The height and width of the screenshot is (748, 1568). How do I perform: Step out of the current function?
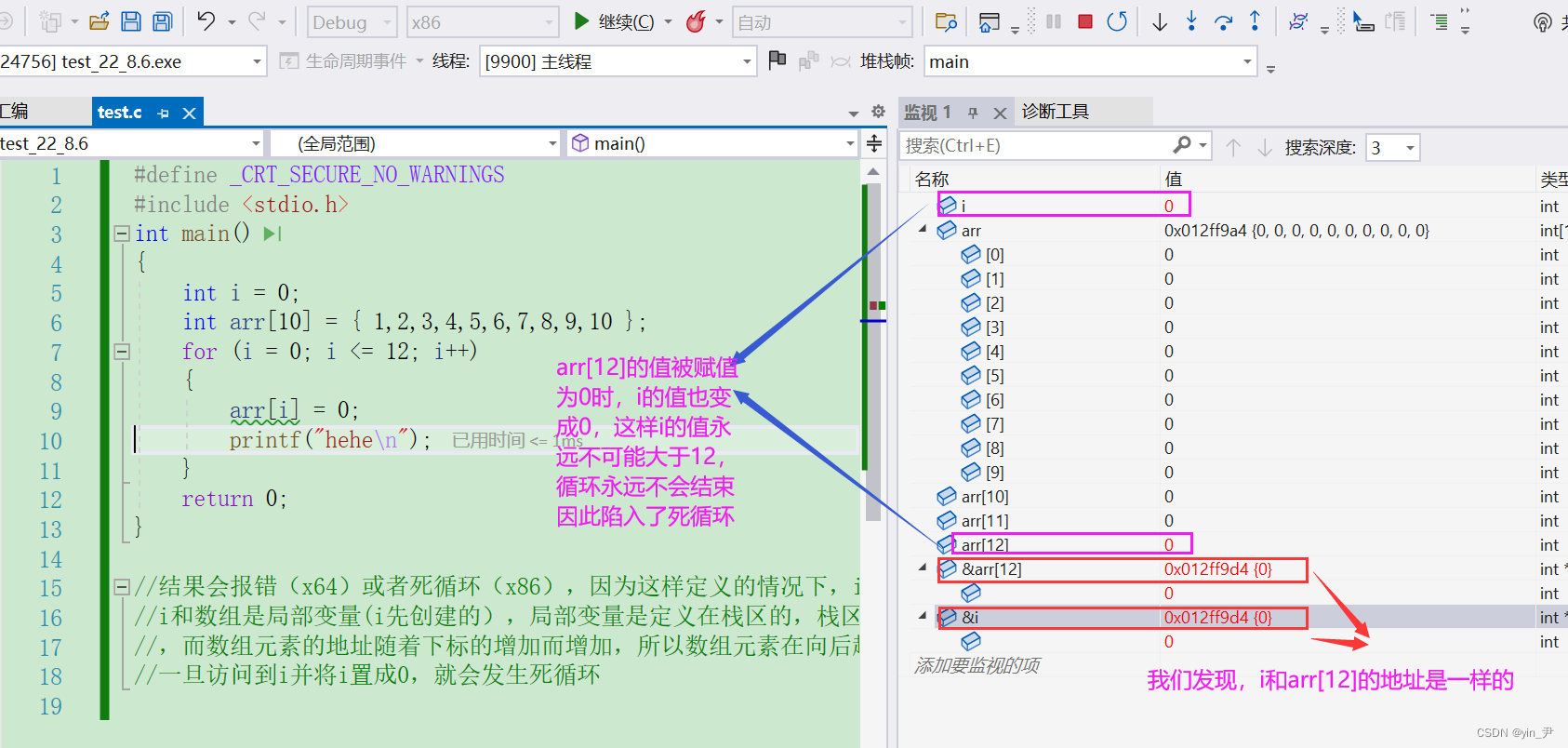(x=1255, y=21)
